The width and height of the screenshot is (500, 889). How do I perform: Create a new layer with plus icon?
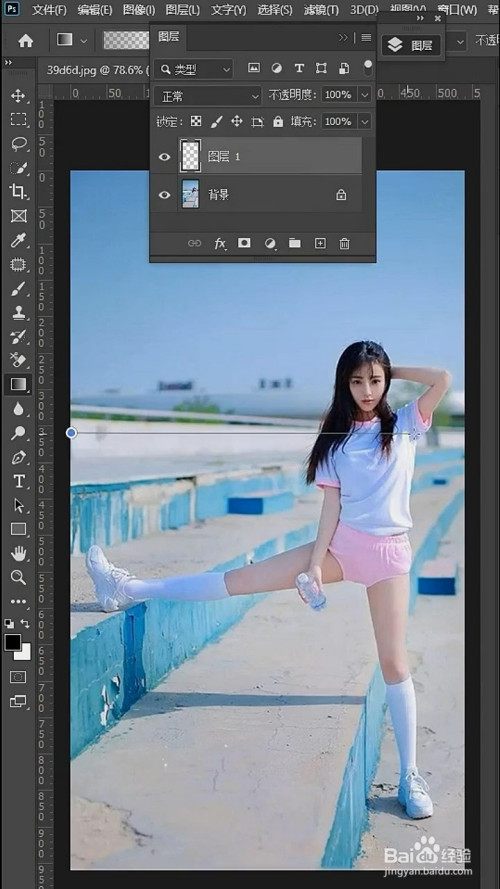click(320, 243)
